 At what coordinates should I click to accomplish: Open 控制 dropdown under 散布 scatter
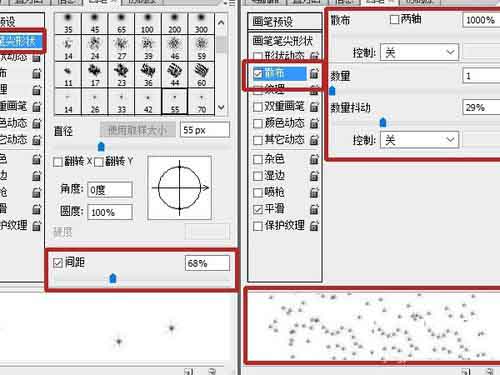(x=419, y=53)
